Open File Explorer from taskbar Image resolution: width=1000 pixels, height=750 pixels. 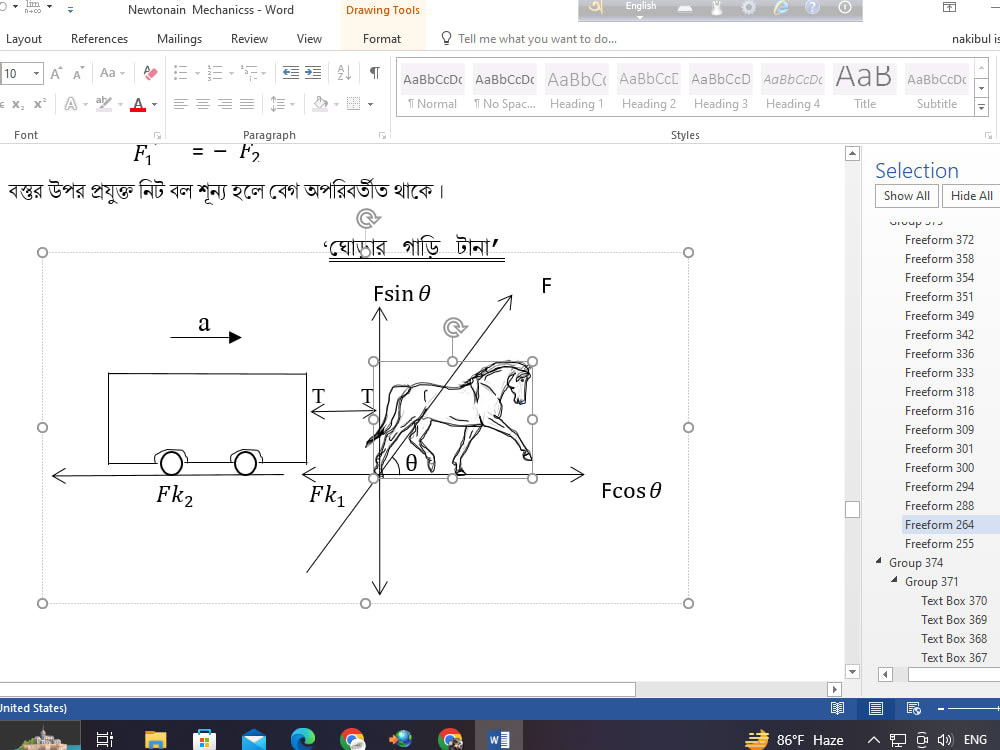pos(155,739)
